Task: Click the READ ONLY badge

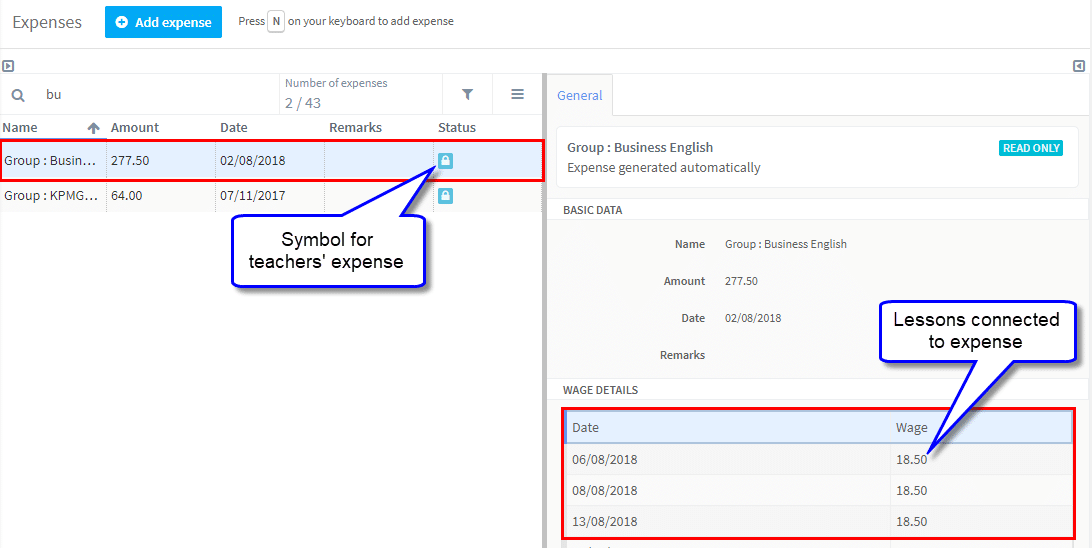Action: pyautogui.click(x=1031, y=148)
